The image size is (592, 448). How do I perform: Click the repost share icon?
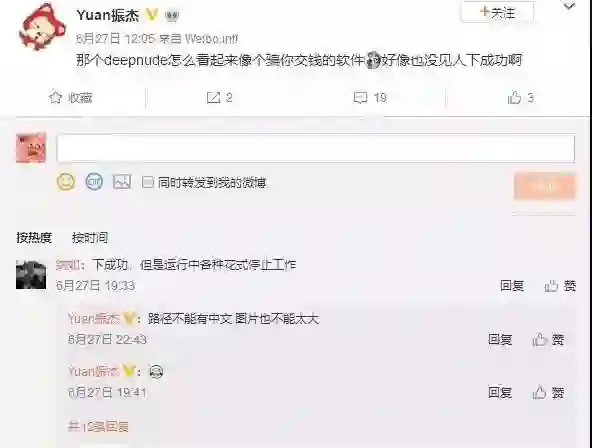click(213, 98)
